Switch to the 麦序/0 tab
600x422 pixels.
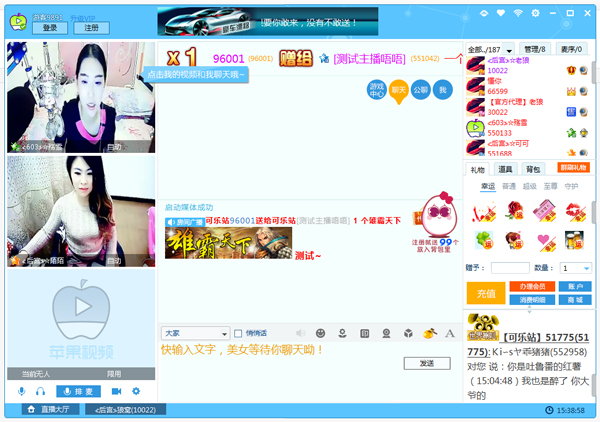(x=571, y=49)
